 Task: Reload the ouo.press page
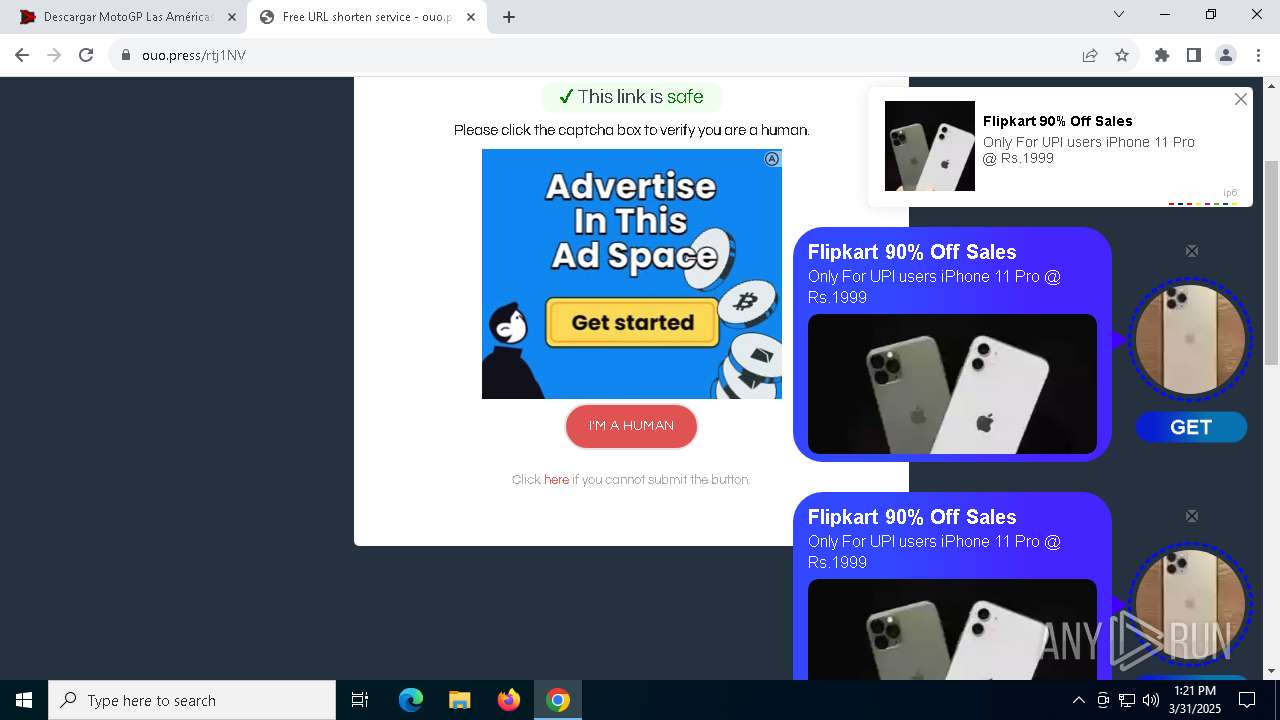(86, 55)
